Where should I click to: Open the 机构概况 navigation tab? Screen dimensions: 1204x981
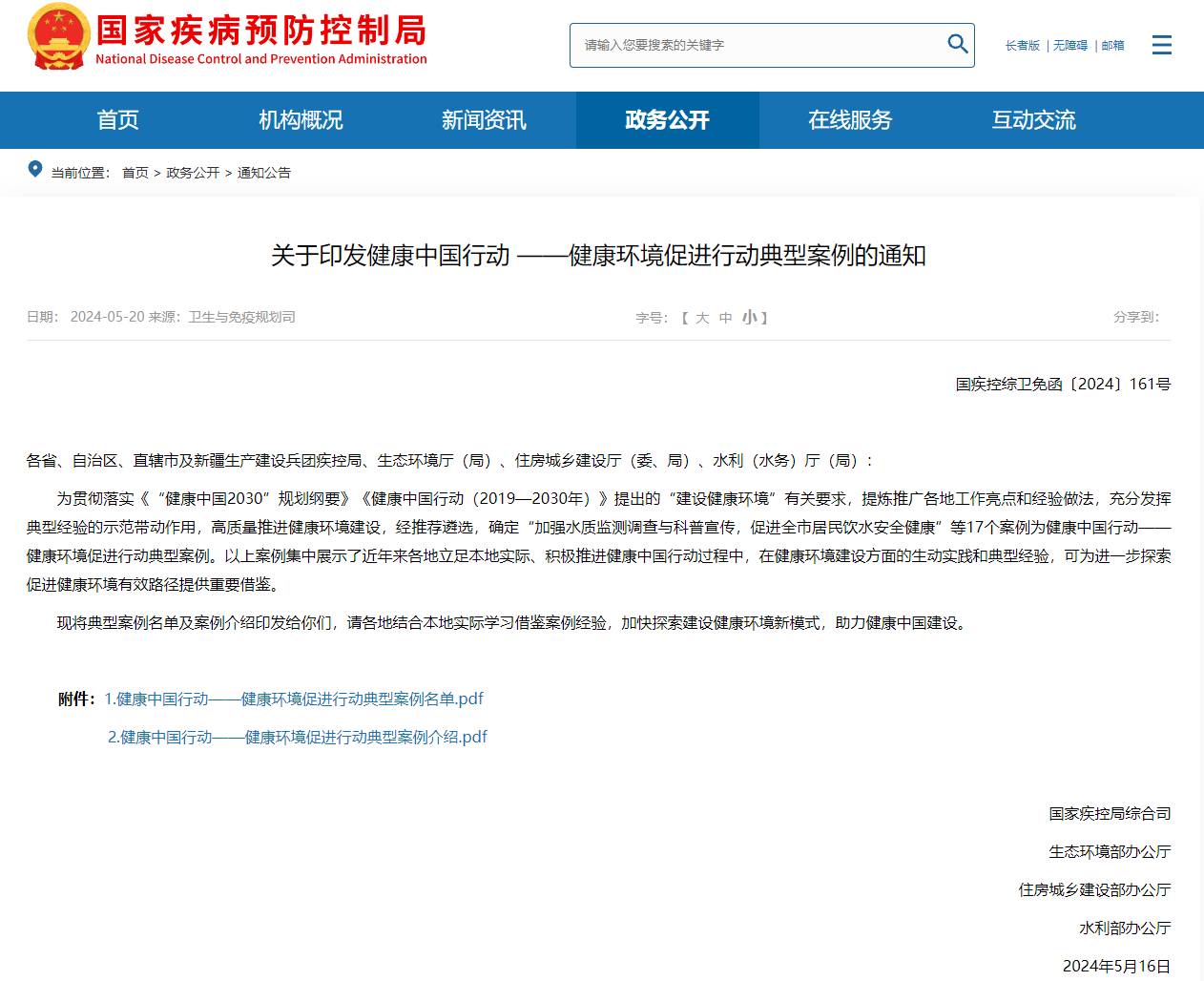pos(301,120)
